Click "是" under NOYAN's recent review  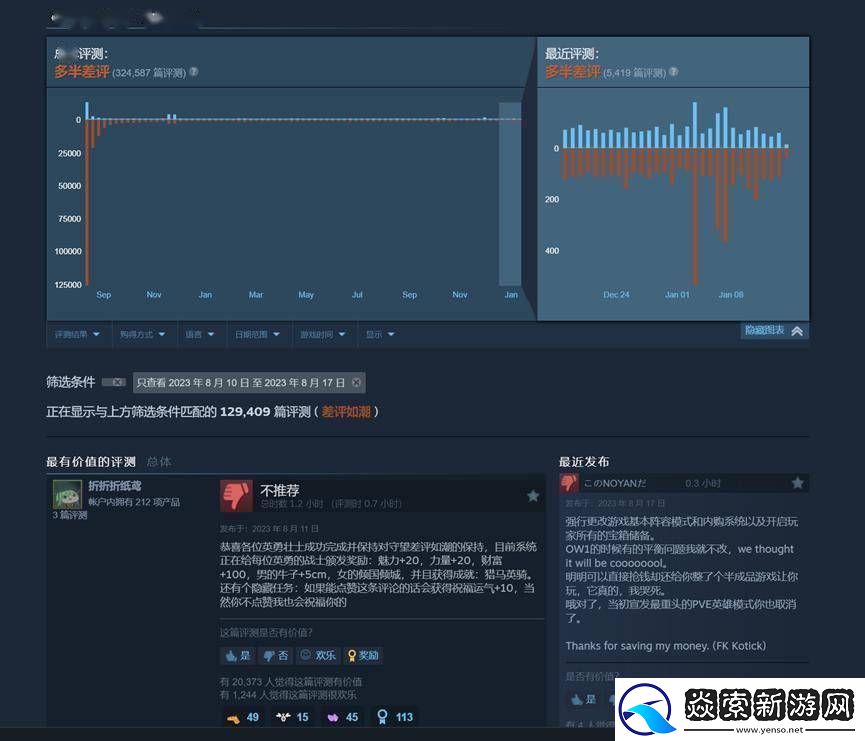[582, 699]
